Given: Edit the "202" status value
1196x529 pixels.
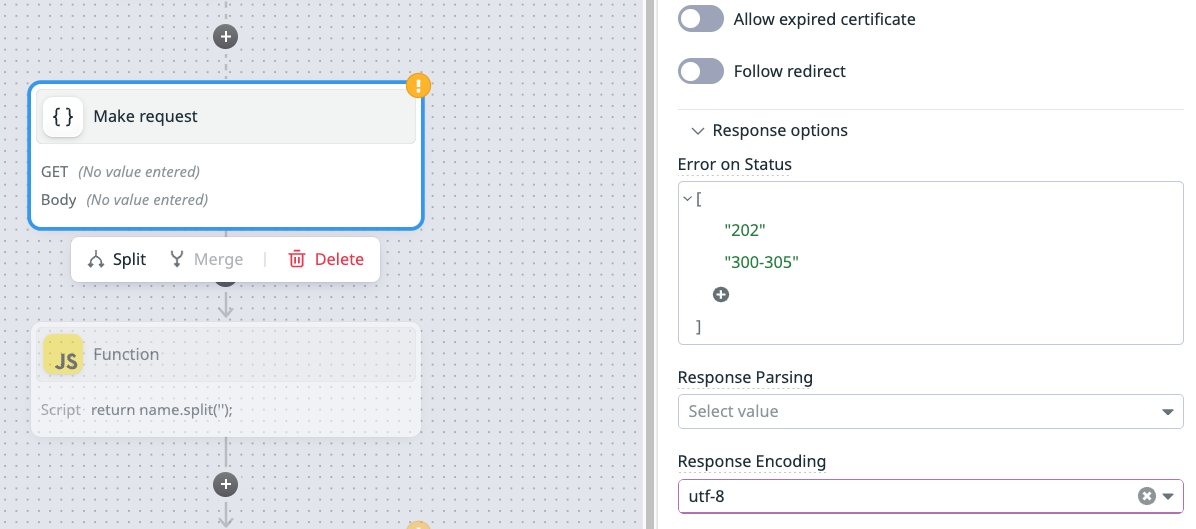Looking at the screenshot, I should click(x=744, y=230).
